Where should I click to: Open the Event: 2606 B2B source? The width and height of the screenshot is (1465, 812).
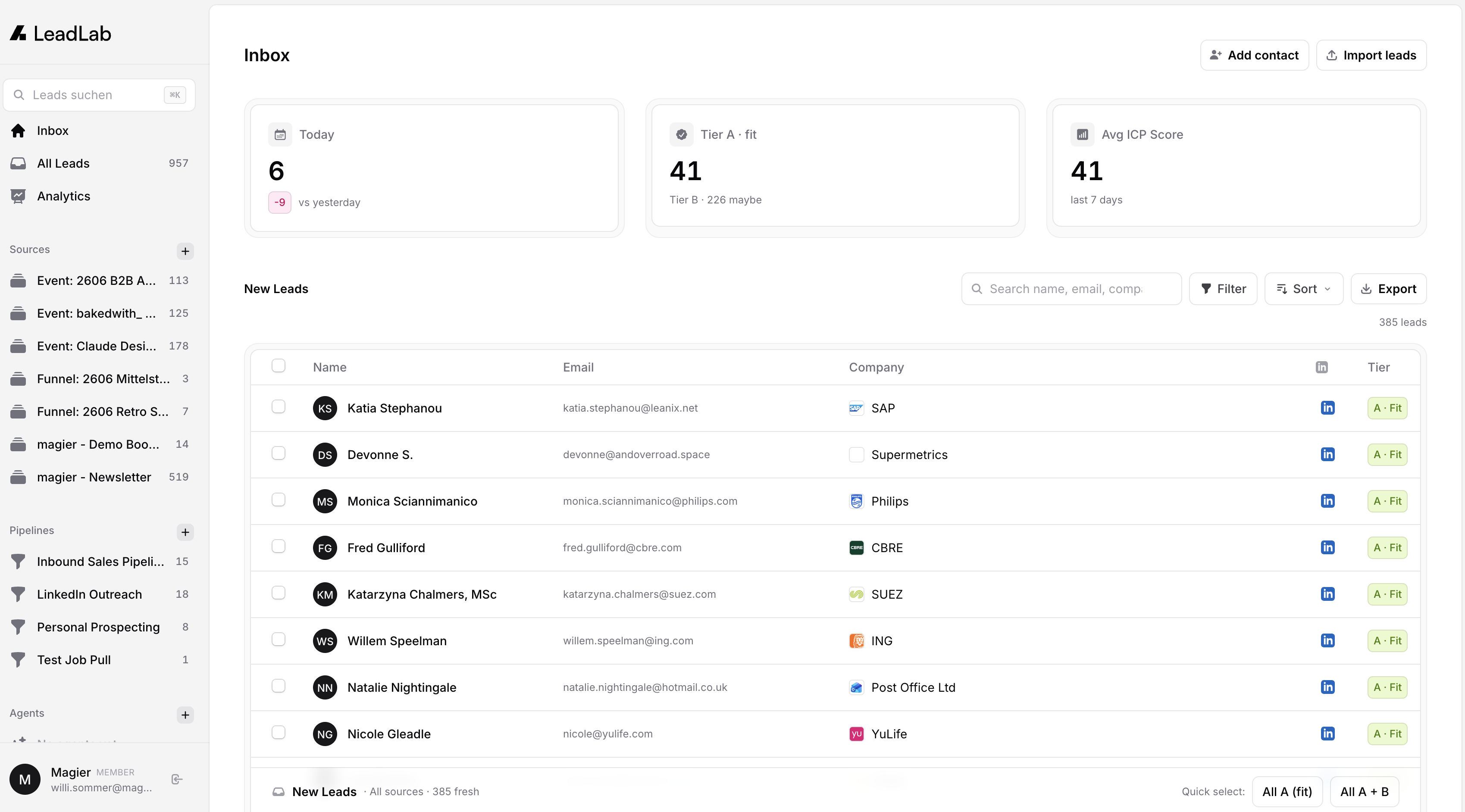100,281
